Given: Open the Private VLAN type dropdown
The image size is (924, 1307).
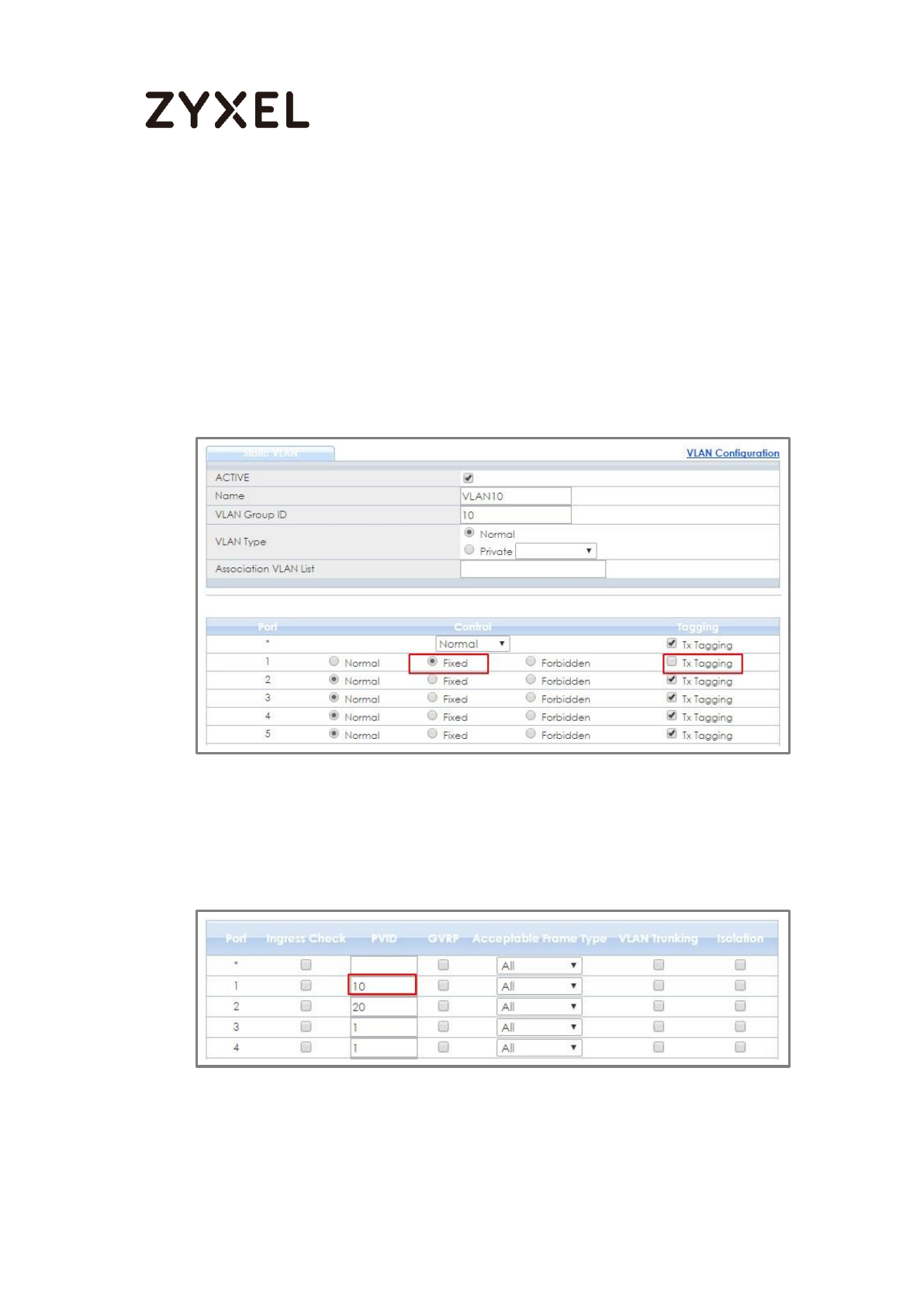Looking at the screenshot, I should click(555, 551).
